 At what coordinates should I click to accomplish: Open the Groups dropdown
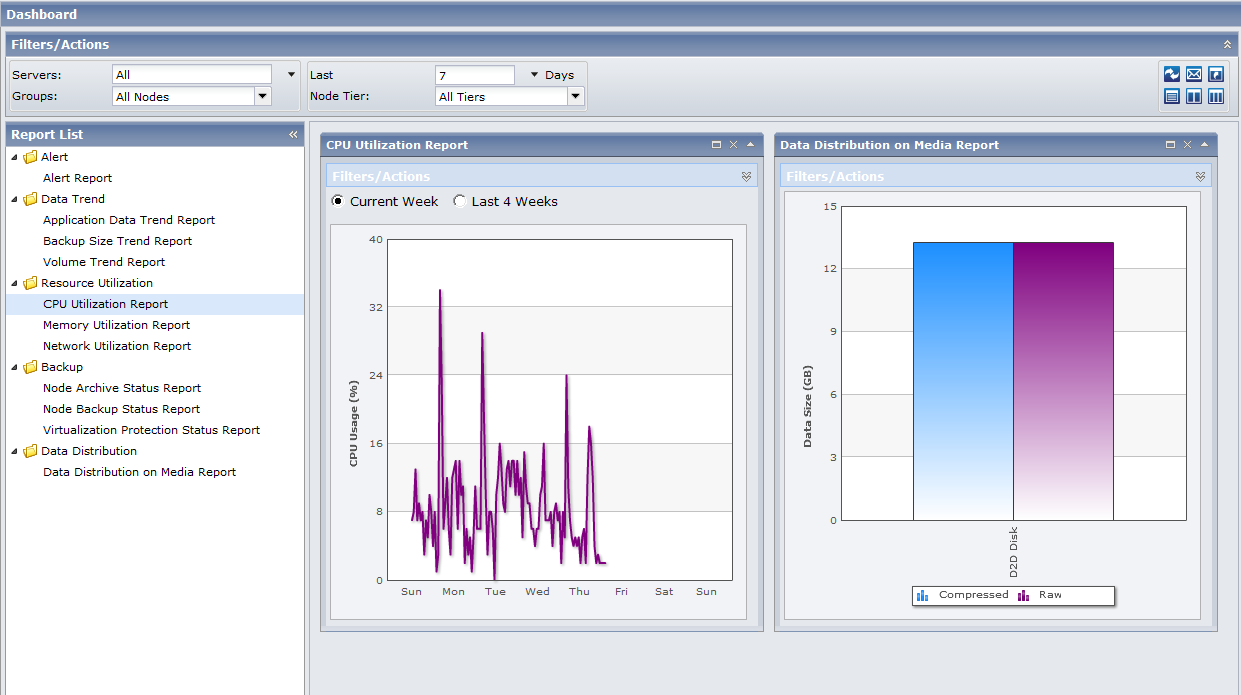point(263,97)
